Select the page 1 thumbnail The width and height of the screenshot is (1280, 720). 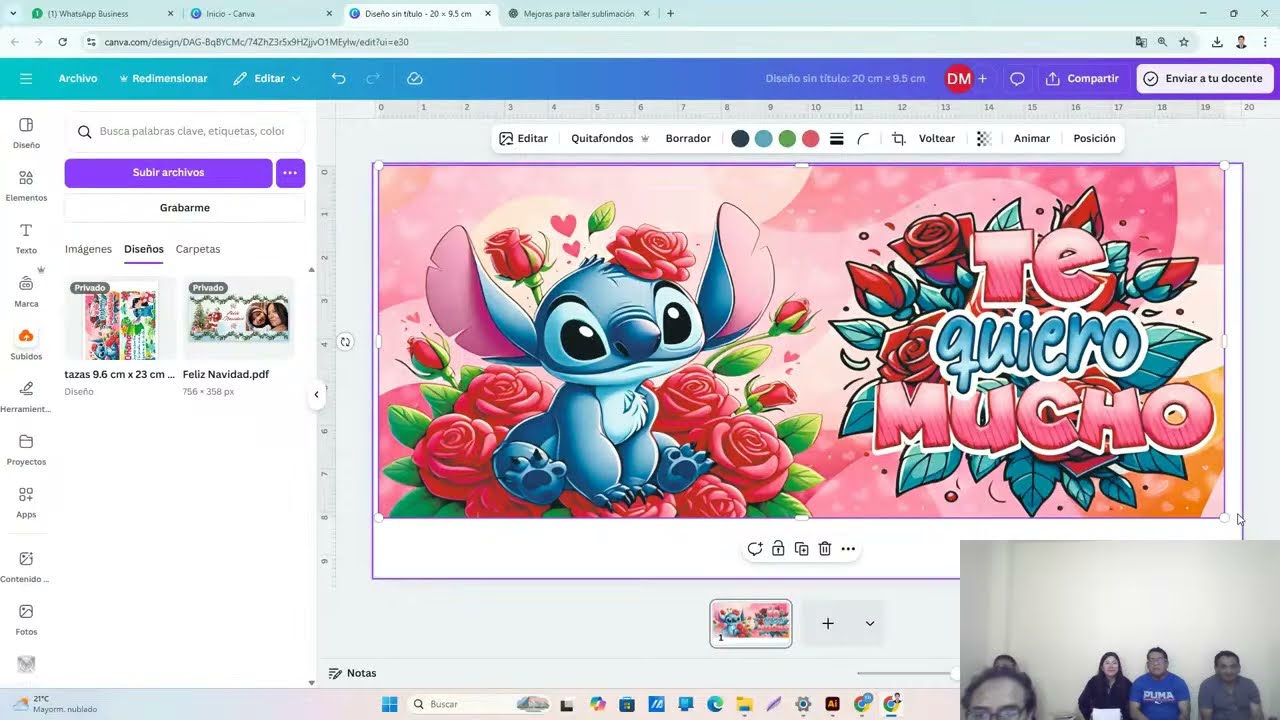(x=751, y=623)
